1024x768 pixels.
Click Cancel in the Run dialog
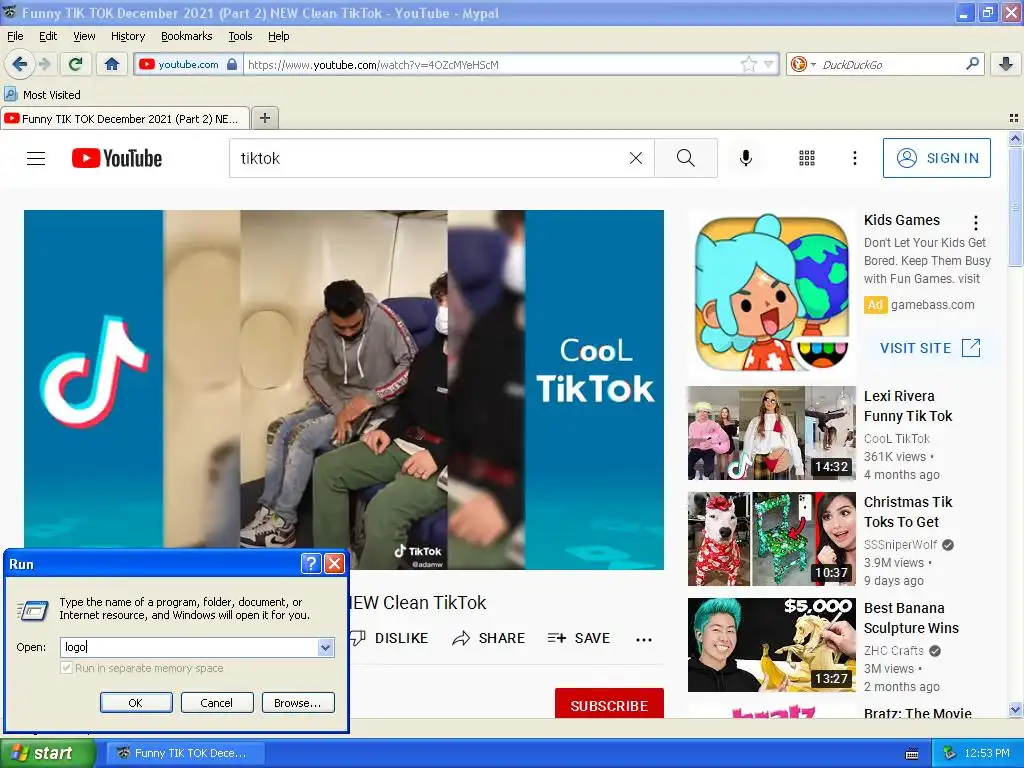(x=217, y=703)
